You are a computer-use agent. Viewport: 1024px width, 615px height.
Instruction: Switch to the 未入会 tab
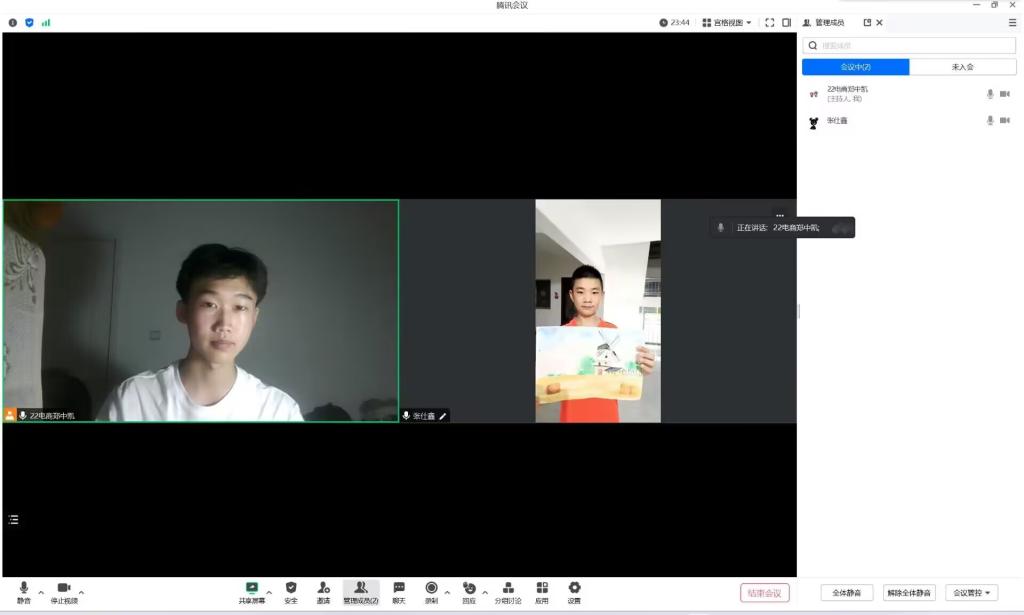coord(963,67)
